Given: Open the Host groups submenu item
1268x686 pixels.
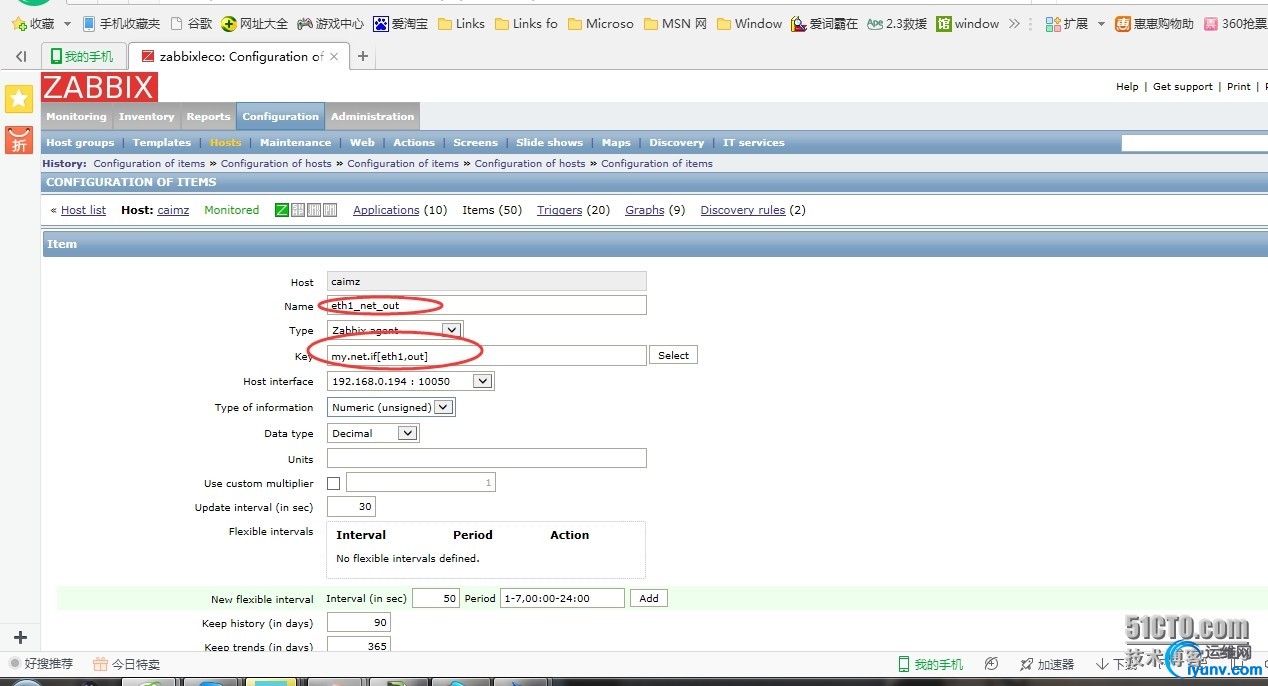Looking at the screenshot, I should 80,143.
